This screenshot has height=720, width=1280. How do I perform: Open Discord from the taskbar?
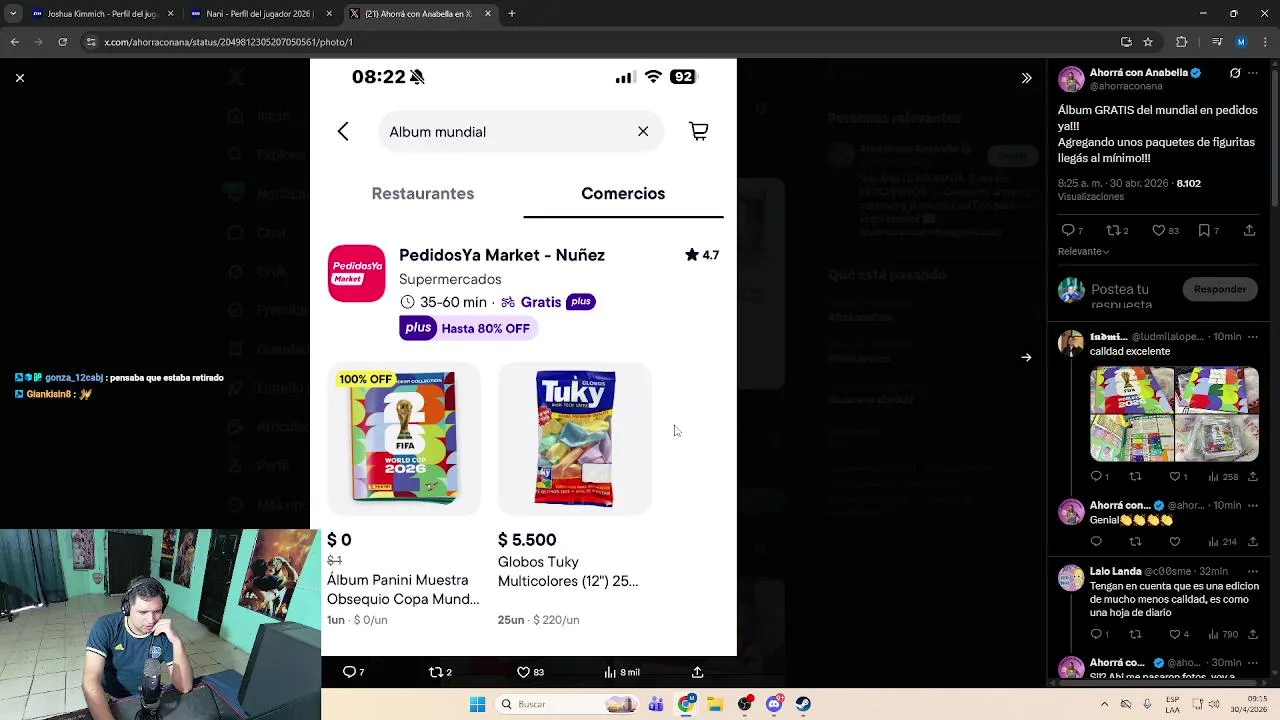[774, 704]
